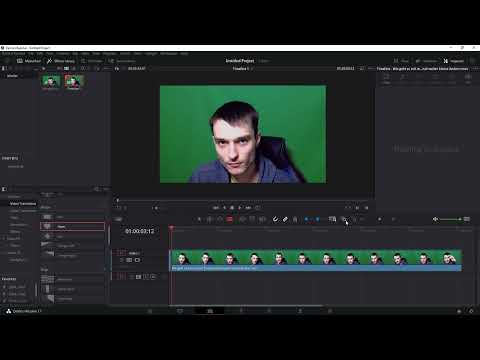Toggle auto select on Video 1 track
Image resolution: width=480 pixels, height=360 pixels.
129,260
